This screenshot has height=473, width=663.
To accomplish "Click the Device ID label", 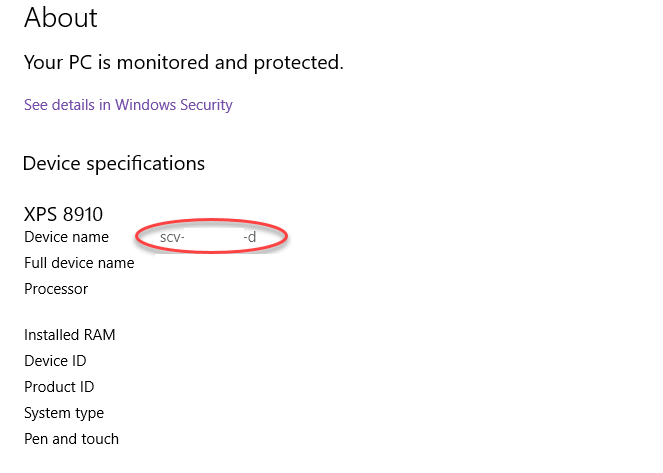I will [59, 361].
